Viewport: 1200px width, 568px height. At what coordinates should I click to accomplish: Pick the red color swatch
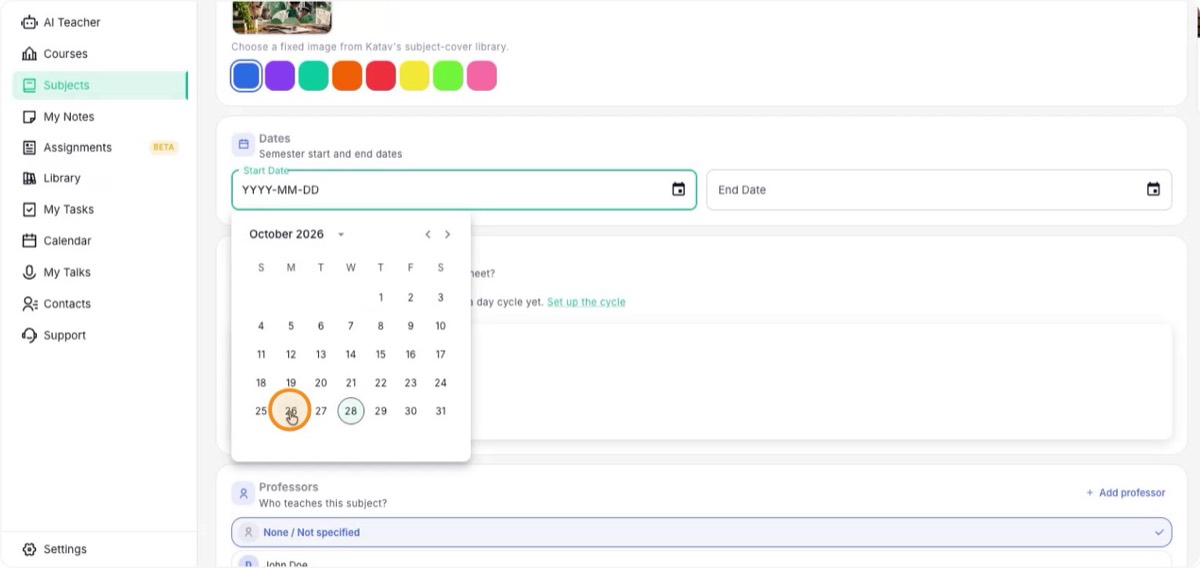(381, 76)
